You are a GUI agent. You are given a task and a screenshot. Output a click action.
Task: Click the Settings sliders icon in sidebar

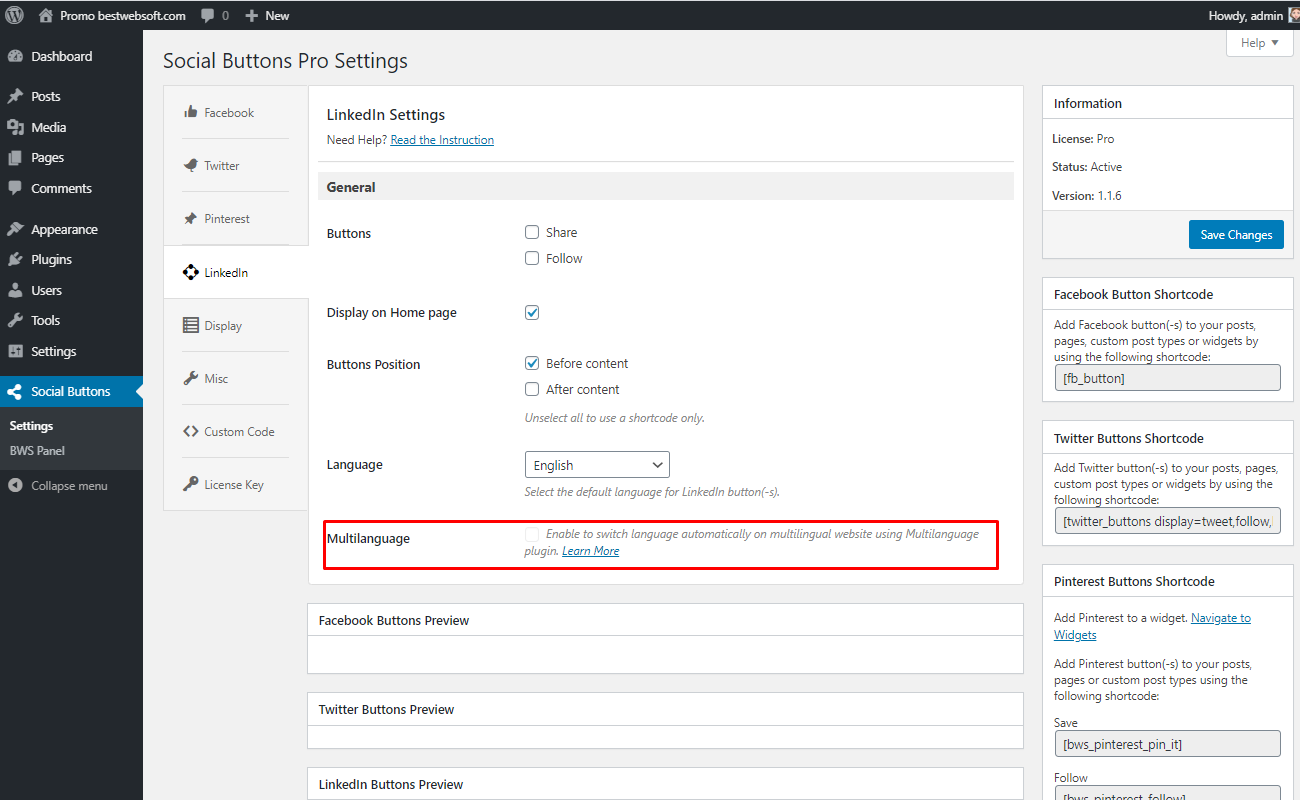tap(15, 351)
